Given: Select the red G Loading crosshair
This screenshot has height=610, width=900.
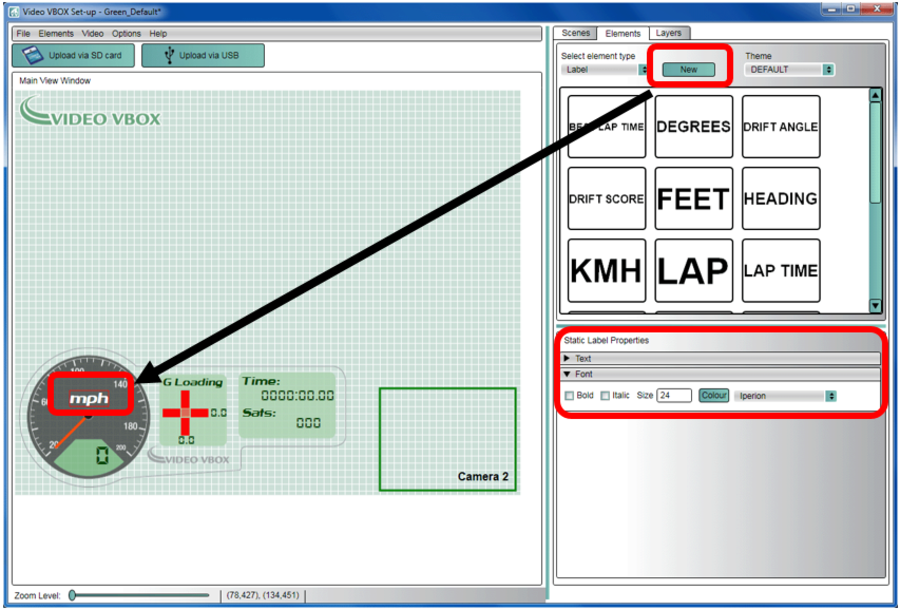Looking at the screenshot, I should point(186,412).
